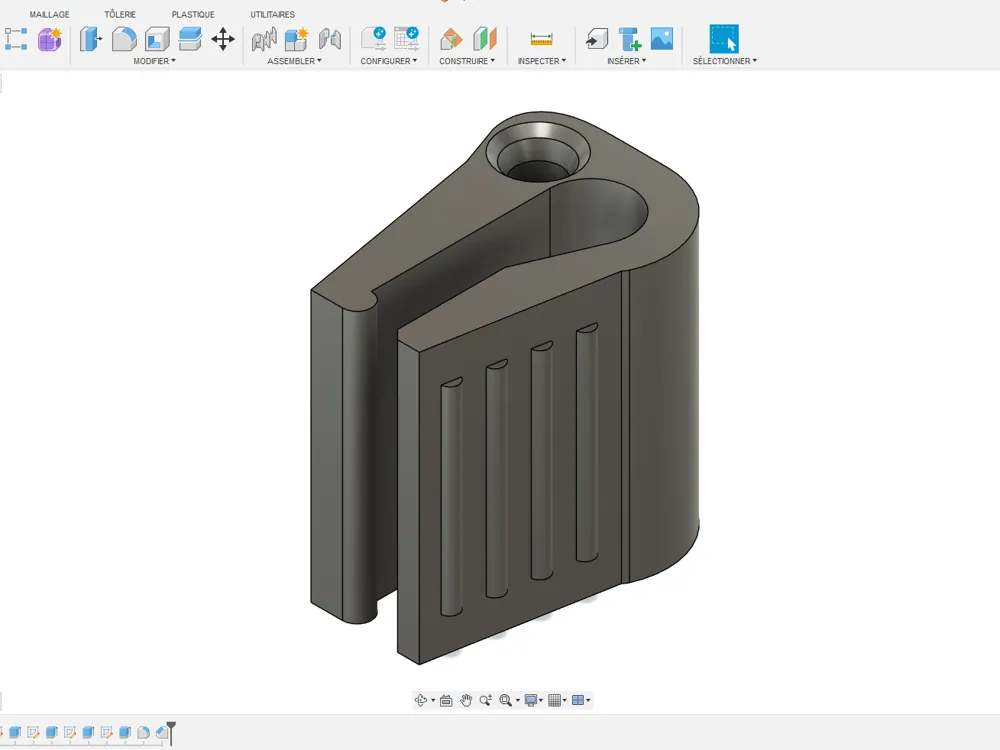
Task: Expand the Zoom Window dropdown arrow
Action: [x=518, y=700]
